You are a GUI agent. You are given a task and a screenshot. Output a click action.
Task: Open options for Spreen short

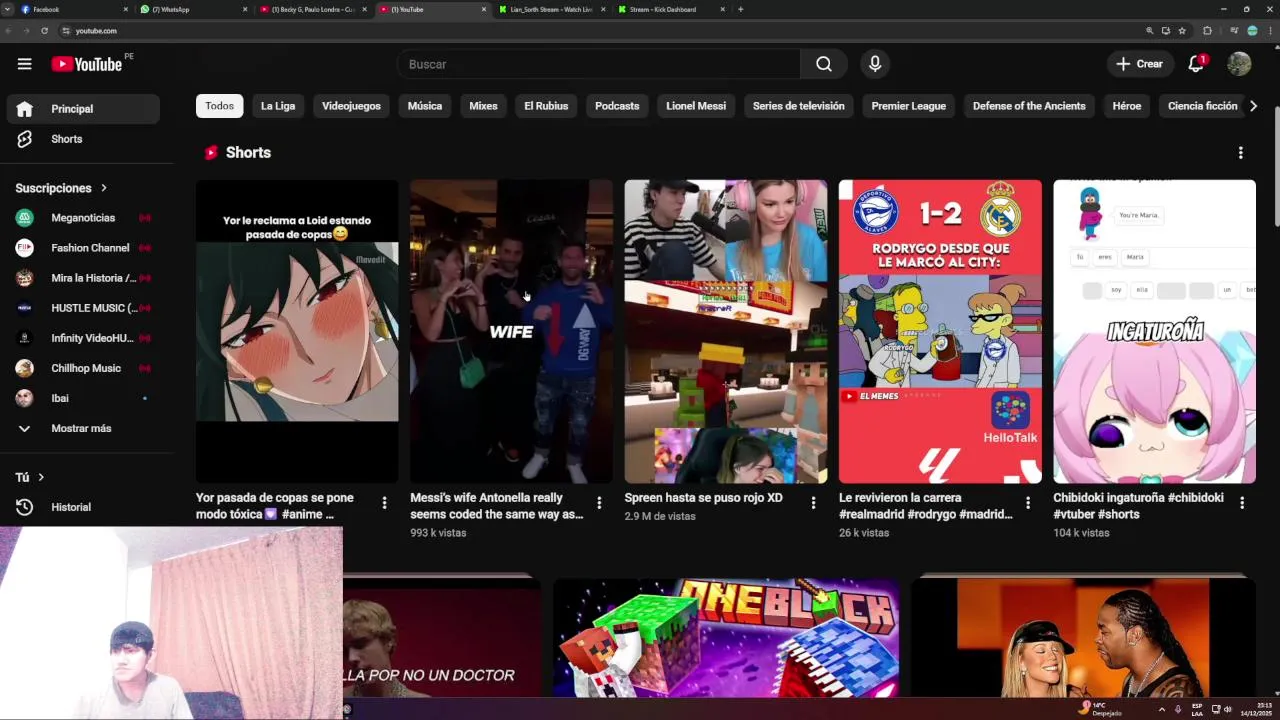click(813, 503)
